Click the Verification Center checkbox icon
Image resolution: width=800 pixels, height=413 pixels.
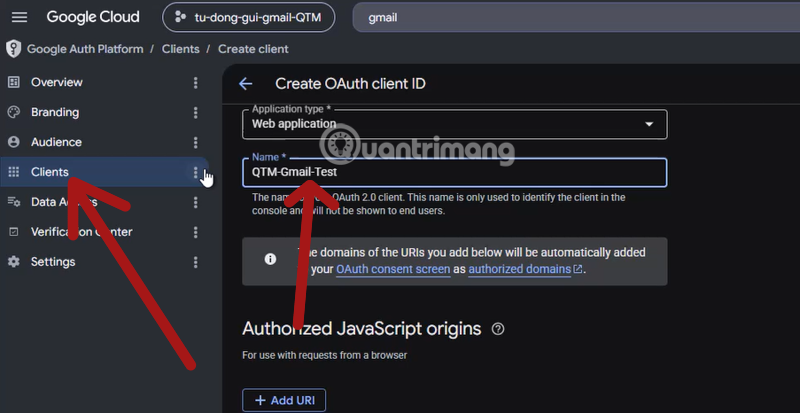pyautogui.click(x=14, y=232)
